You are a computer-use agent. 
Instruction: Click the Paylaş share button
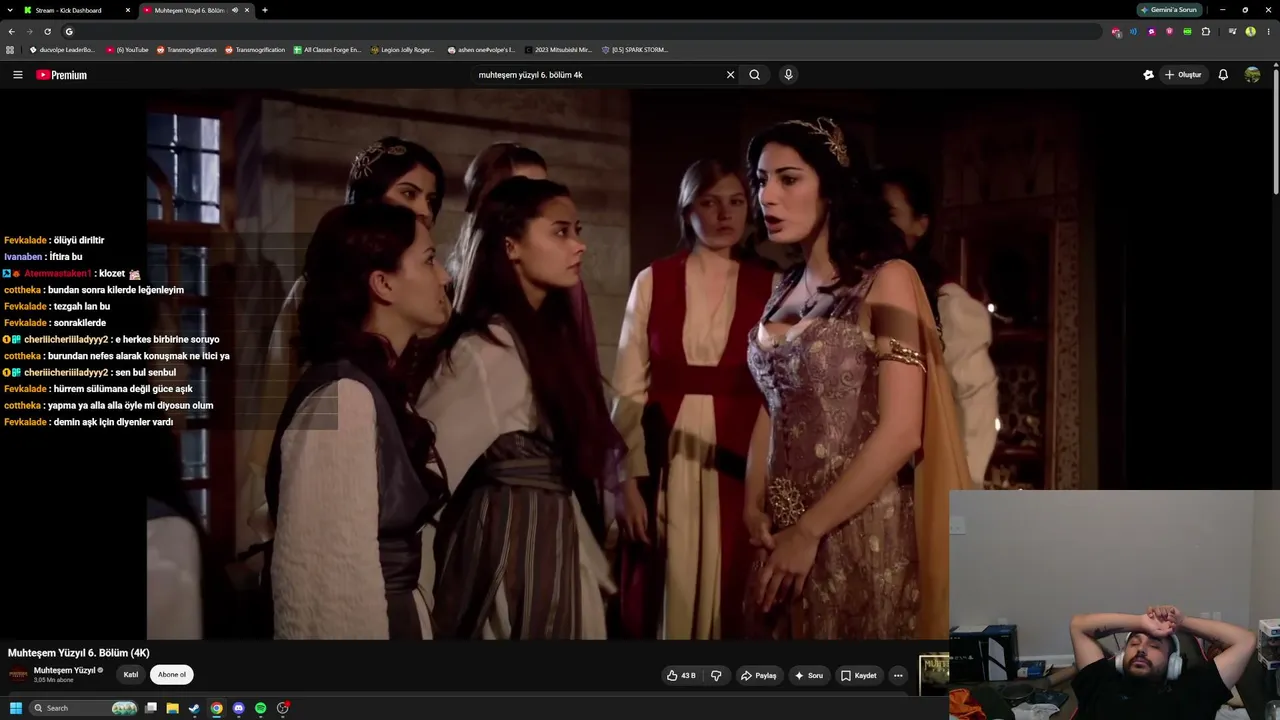pyautogui.click(x=758, y=676)
